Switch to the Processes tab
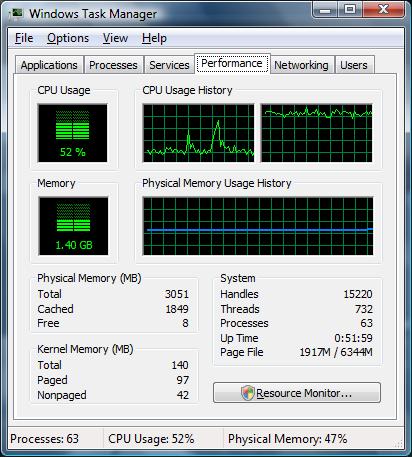Viewport: 412px width, 457px height. click(x=113, y=65)
